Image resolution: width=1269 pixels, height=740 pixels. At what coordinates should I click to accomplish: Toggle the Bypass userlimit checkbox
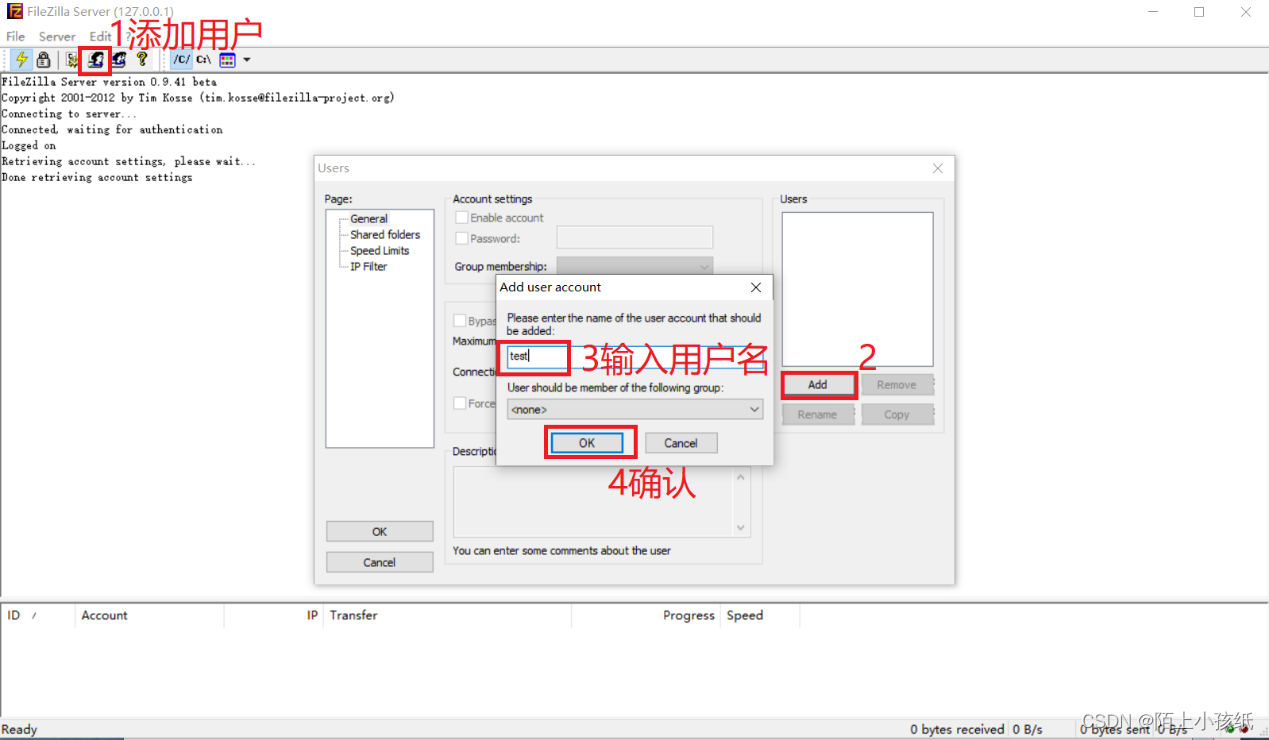460,321
